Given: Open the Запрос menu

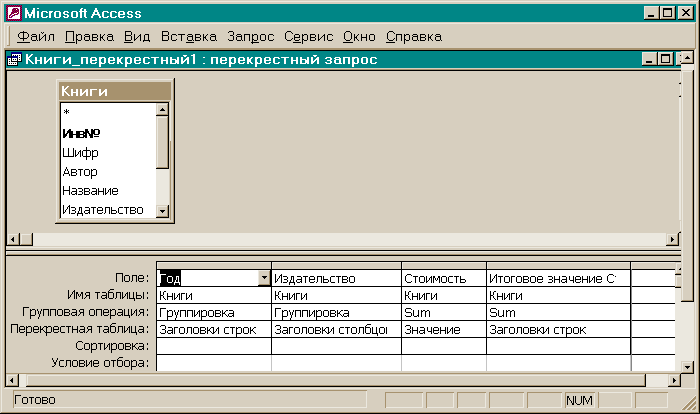Looking at the screenshot, I should point(250,37).
